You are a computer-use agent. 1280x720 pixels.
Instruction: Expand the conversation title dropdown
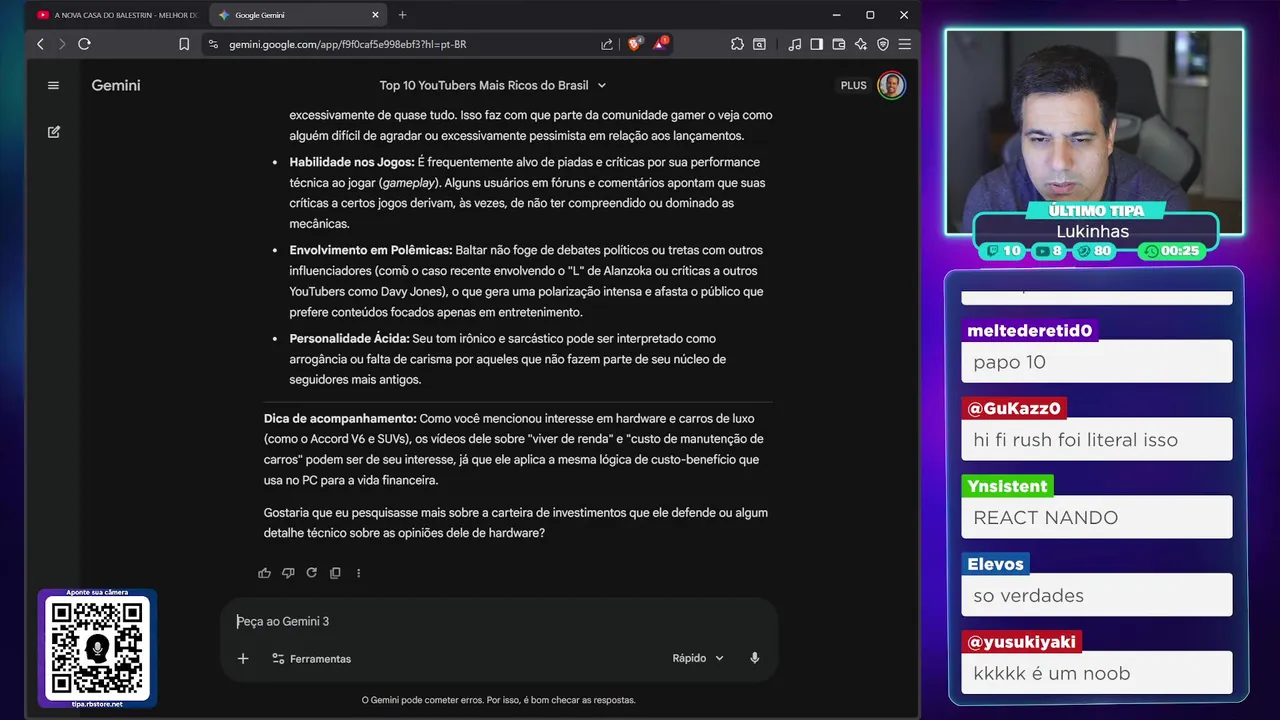coord(601,86)
